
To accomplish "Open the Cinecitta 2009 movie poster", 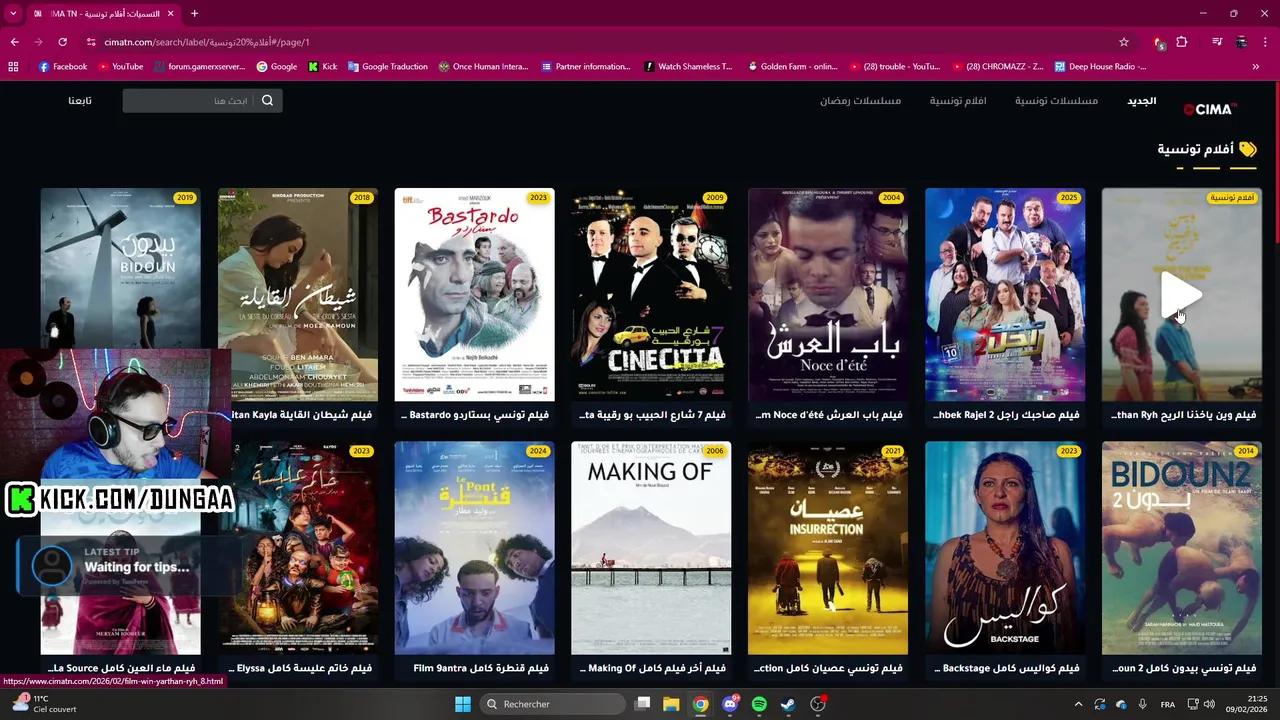I will tap(651, 295).
